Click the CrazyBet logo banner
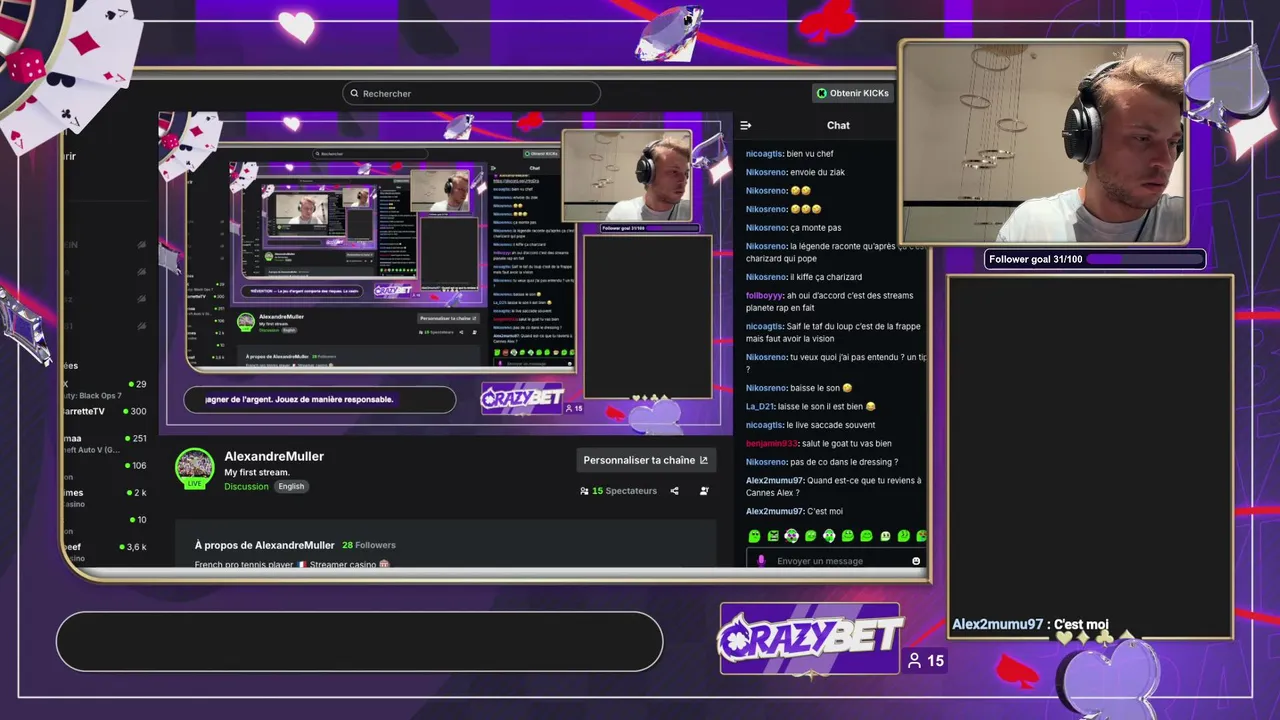This screenshot has width=1280, height=720. [x=810, y=638]
